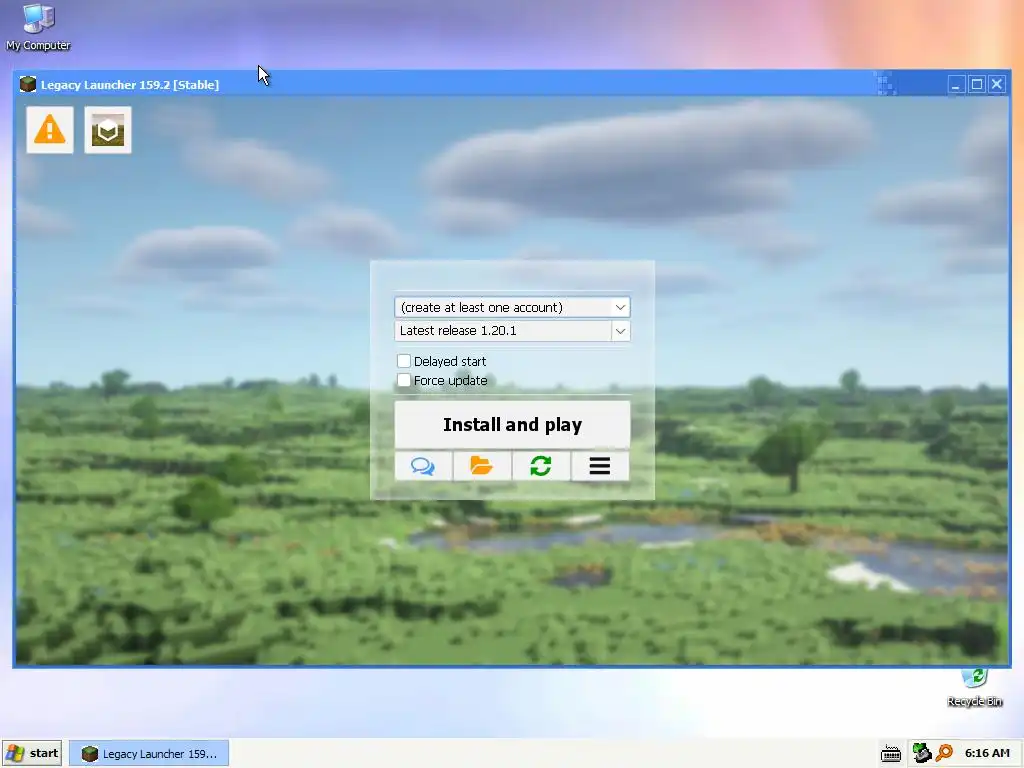The height and width of the screenshot is (768, 1024).
Task: Open the game folder icon button
Action: tap(482, 466)
